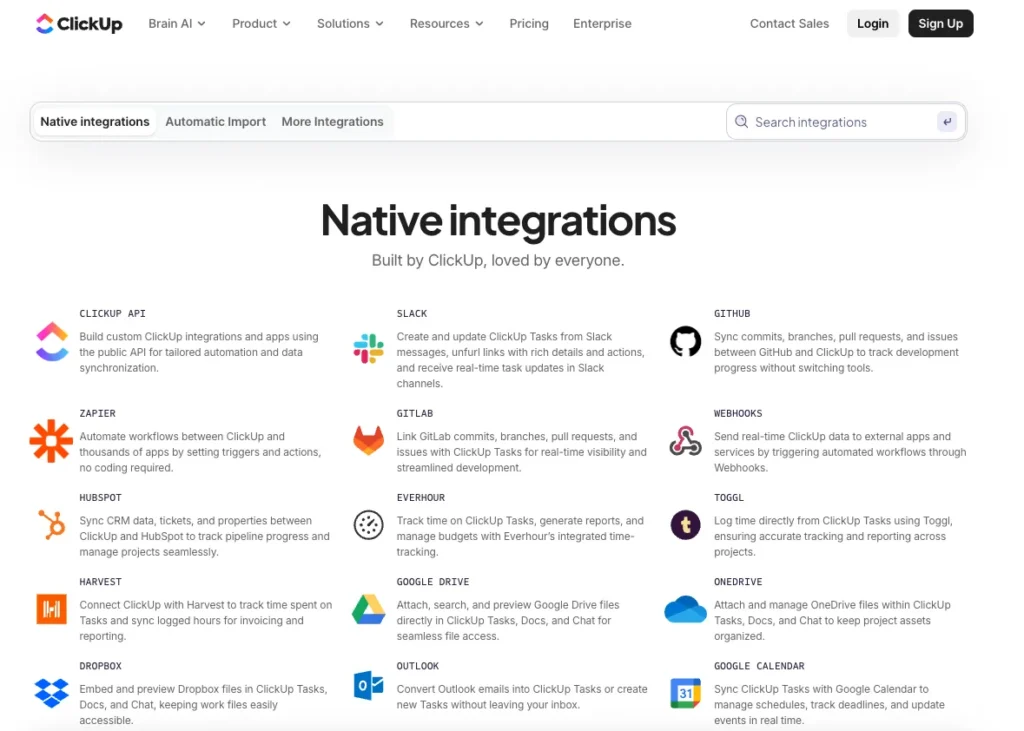Viewport: 1024px width, 731px height.
Task: Expand the Solutions dropdown menu
Action: (350, 24)
